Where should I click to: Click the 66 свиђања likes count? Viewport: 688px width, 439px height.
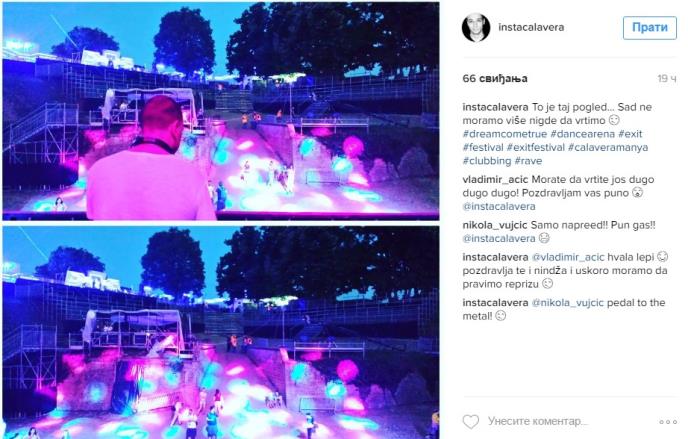pyautogui.click(x=495, y=79)
